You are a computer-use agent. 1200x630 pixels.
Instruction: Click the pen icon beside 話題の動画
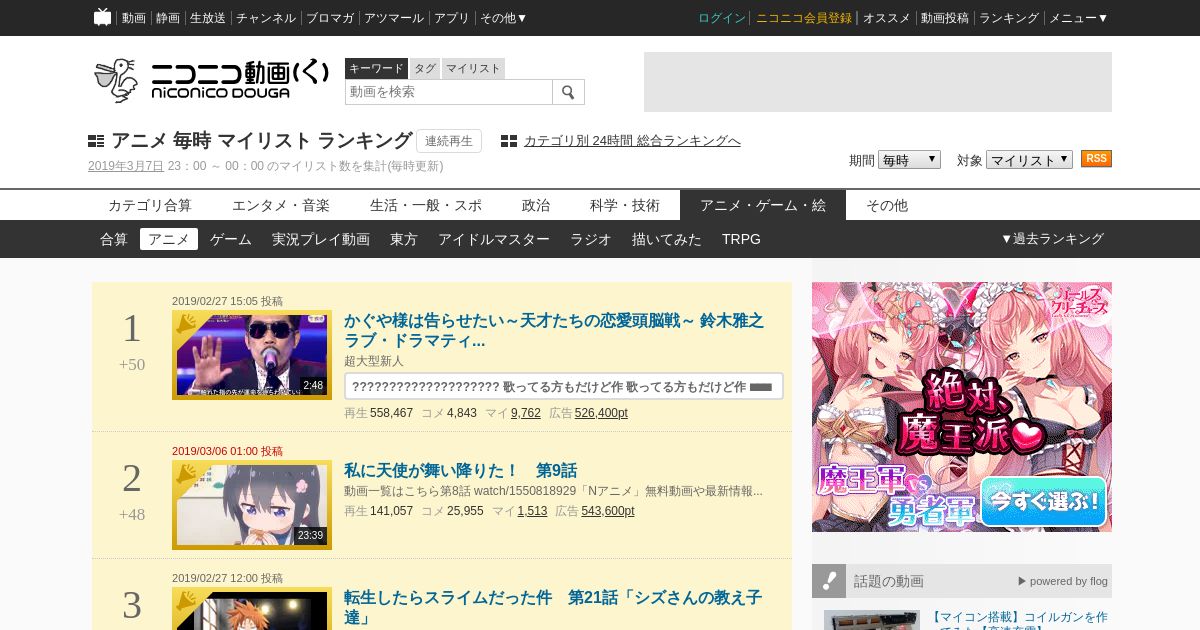point(829,581)
